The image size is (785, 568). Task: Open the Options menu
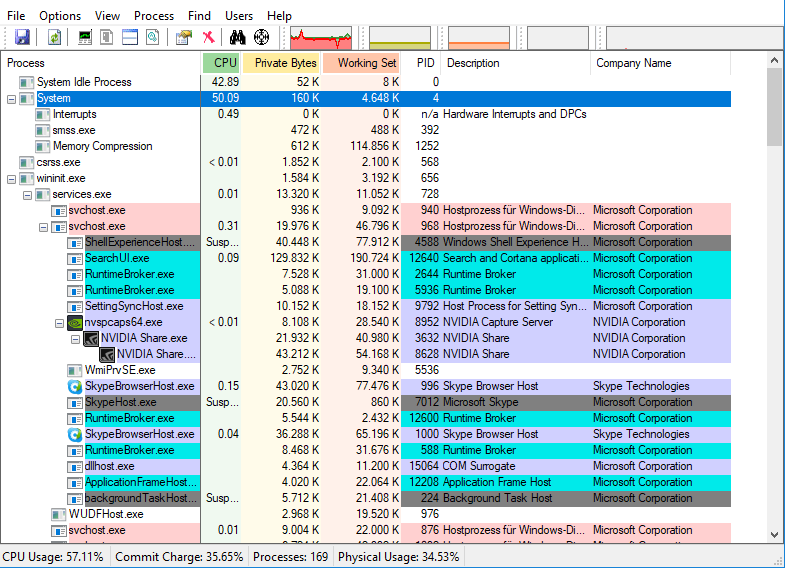tap(60, 16)
